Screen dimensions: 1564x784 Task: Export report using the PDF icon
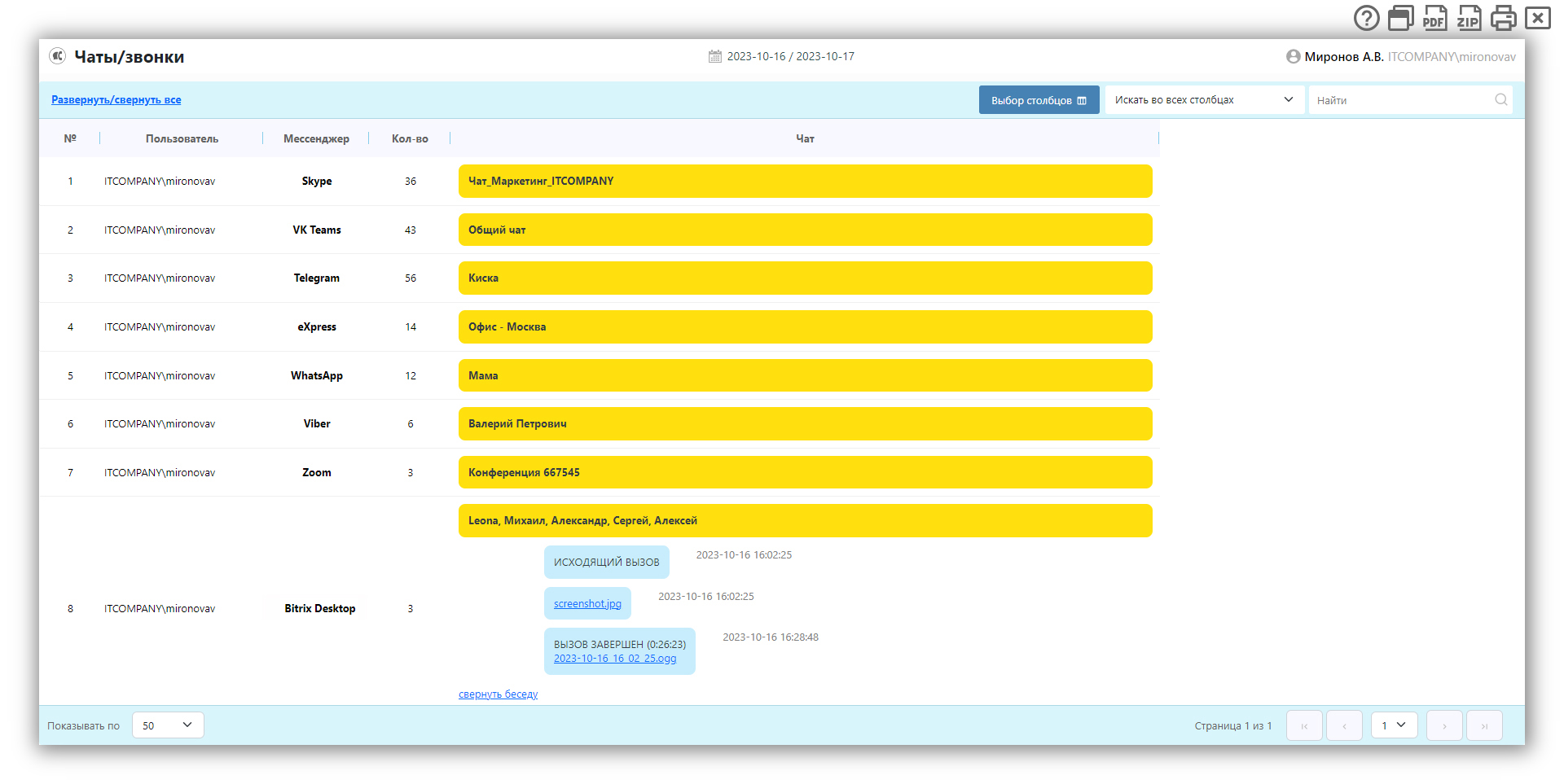(x=1434, y=18)
